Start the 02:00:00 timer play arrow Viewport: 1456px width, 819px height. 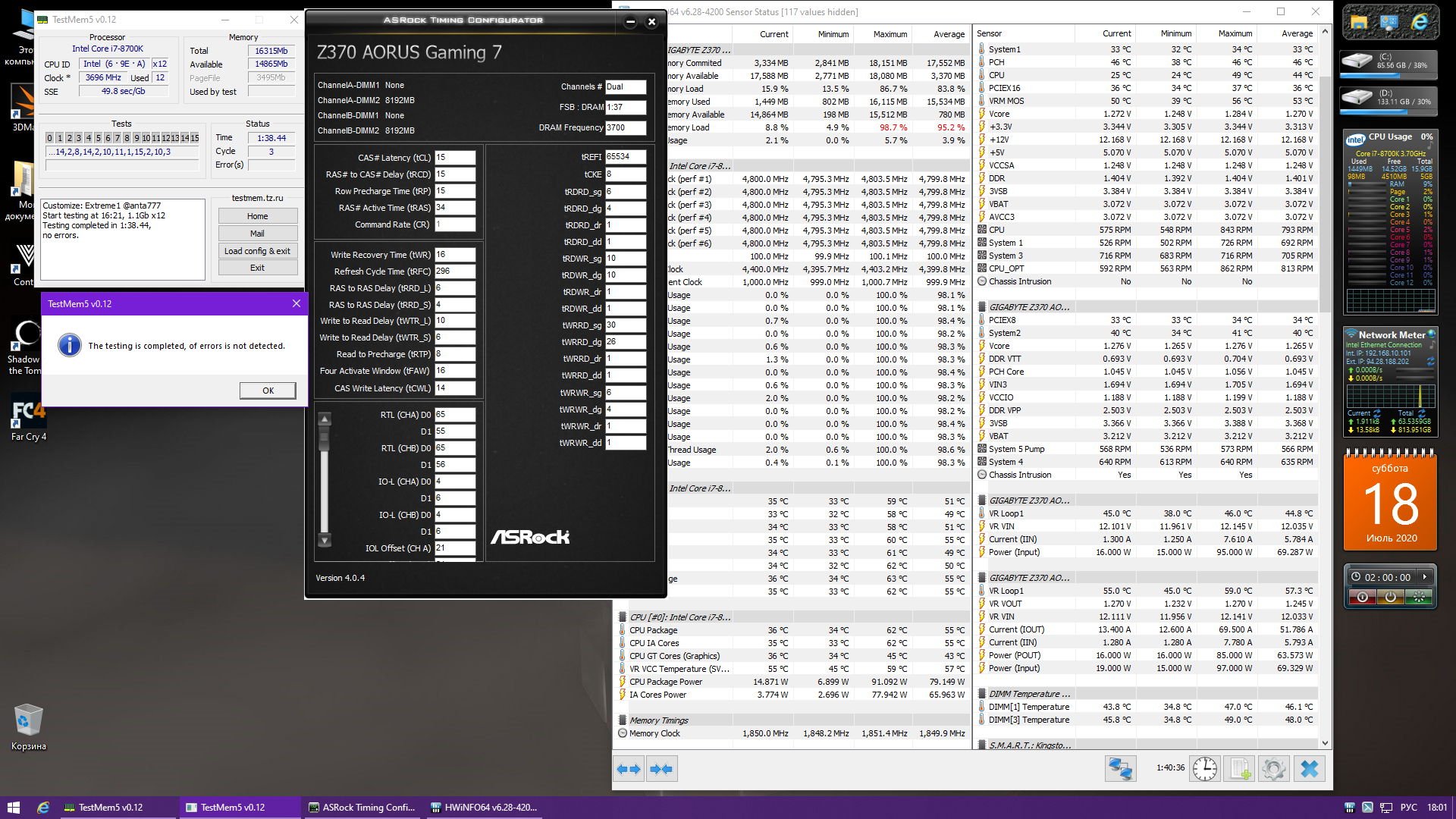(1425, 577)
